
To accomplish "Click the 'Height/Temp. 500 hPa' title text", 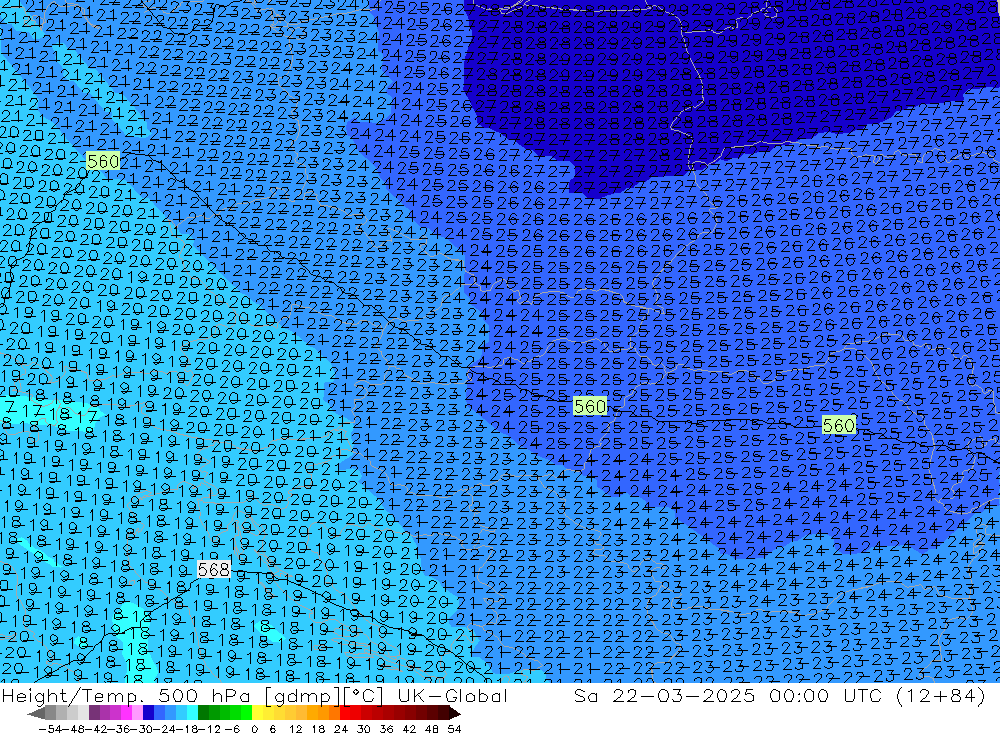I will [126, 695].
